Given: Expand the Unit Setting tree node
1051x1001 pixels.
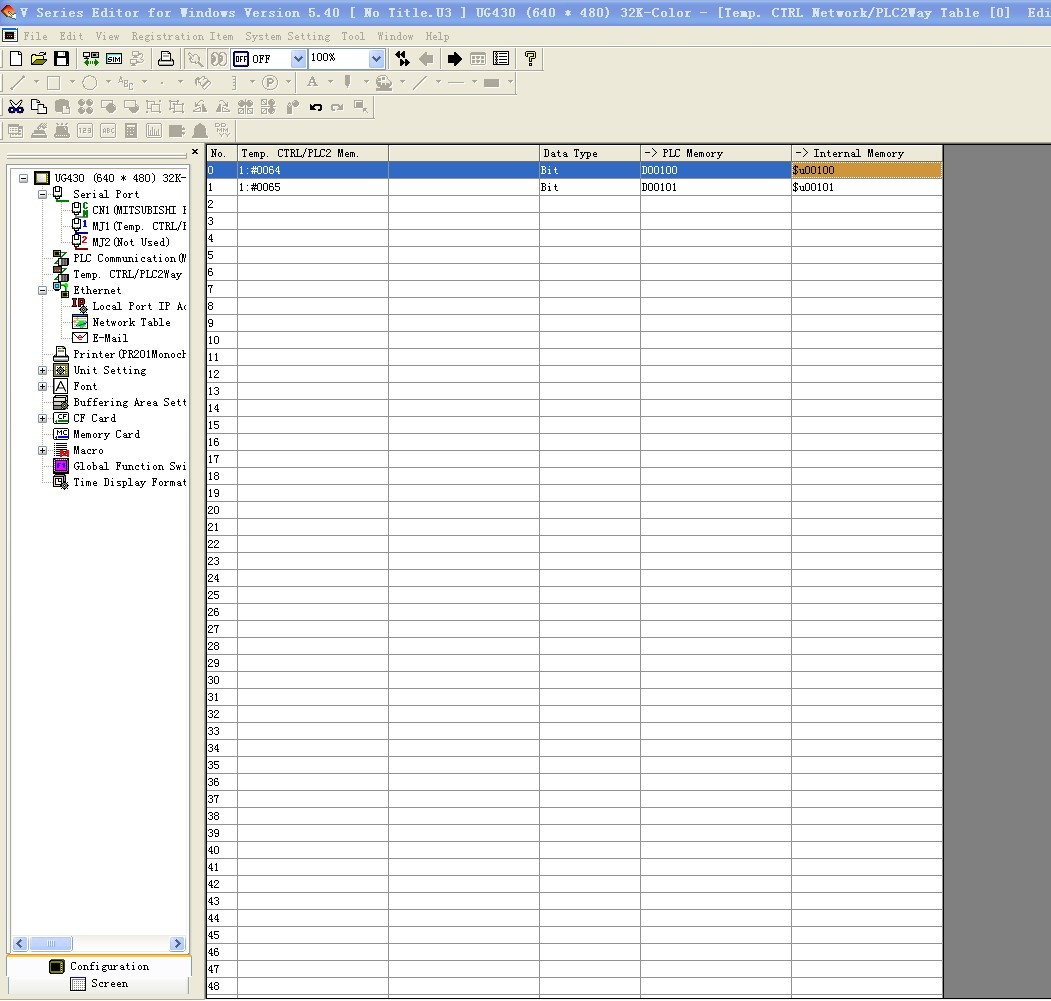Looking at the screenshot, I should point(42,370).
